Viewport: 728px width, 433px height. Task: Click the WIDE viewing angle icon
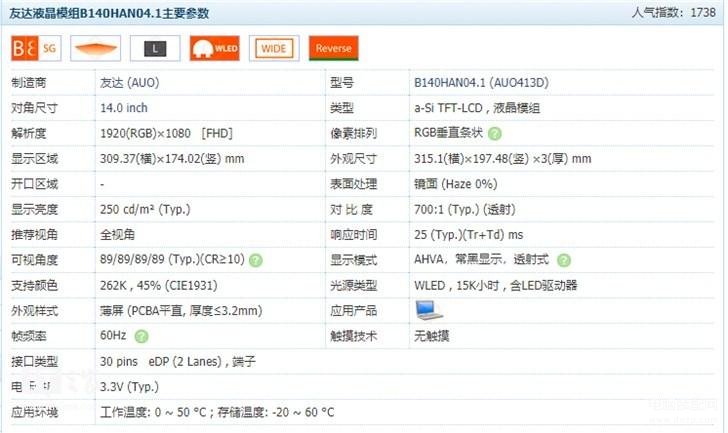tap(274, 48)
